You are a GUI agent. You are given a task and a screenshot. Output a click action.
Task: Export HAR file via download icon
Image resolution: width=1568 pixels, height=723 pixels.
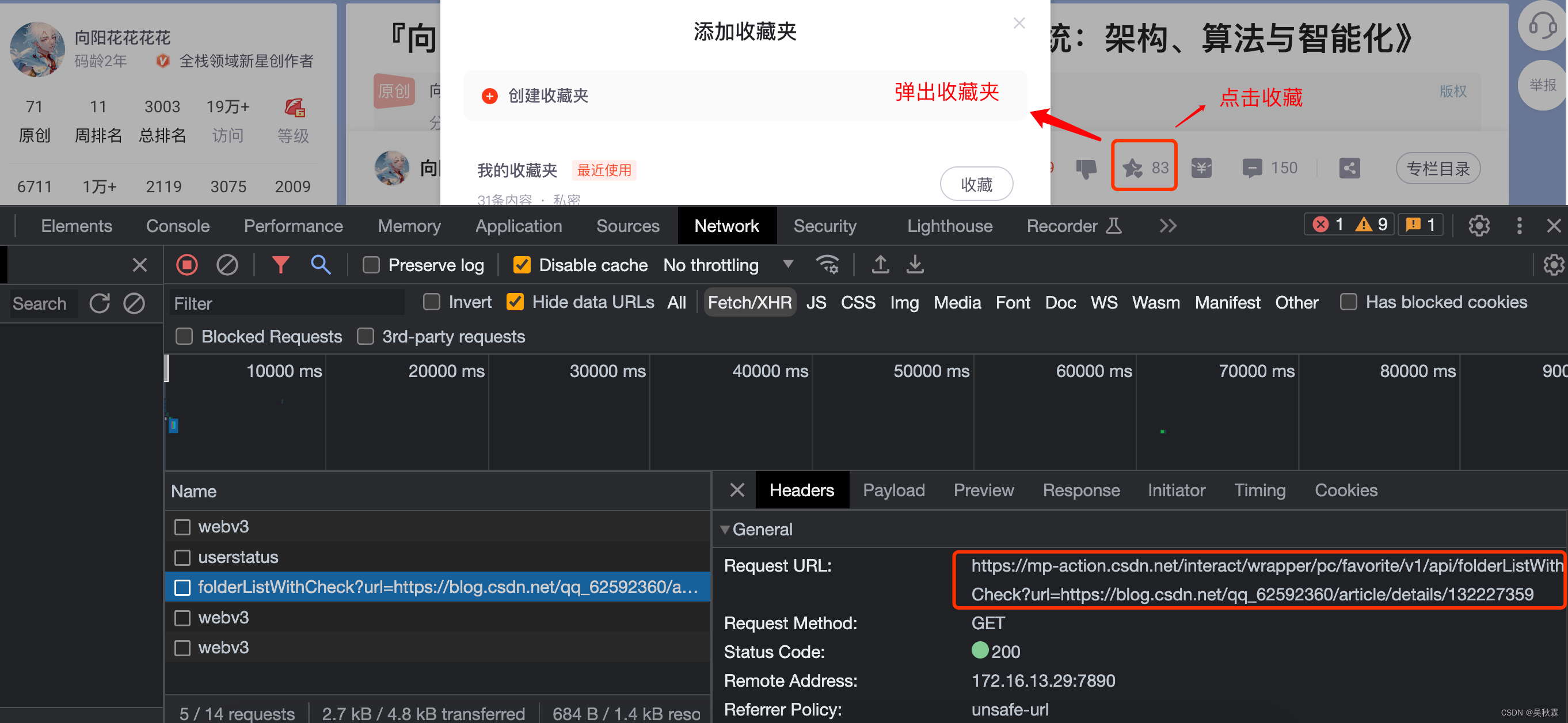tap(915, 265)
